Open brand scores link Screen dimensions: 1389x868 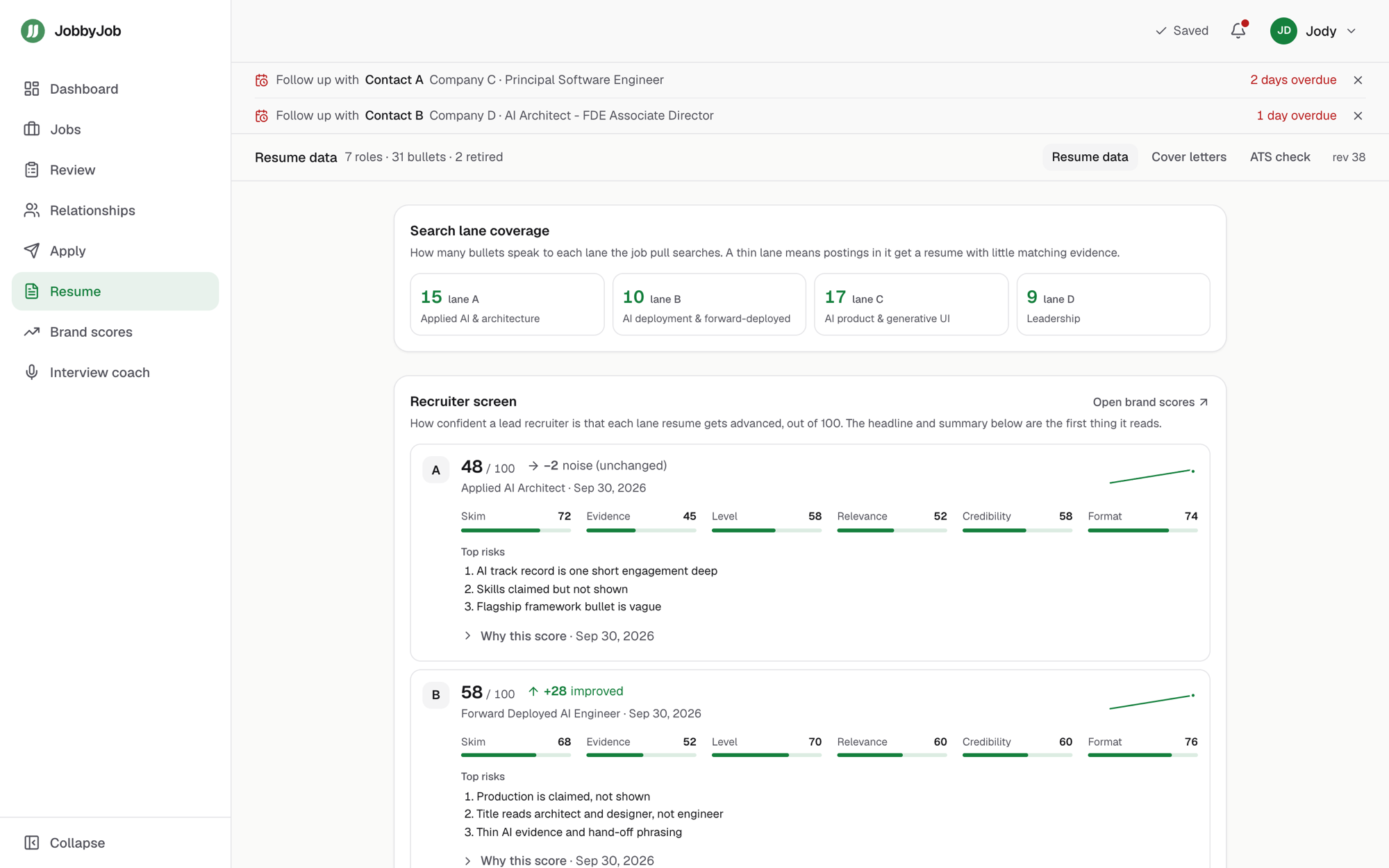point(1150,402)
